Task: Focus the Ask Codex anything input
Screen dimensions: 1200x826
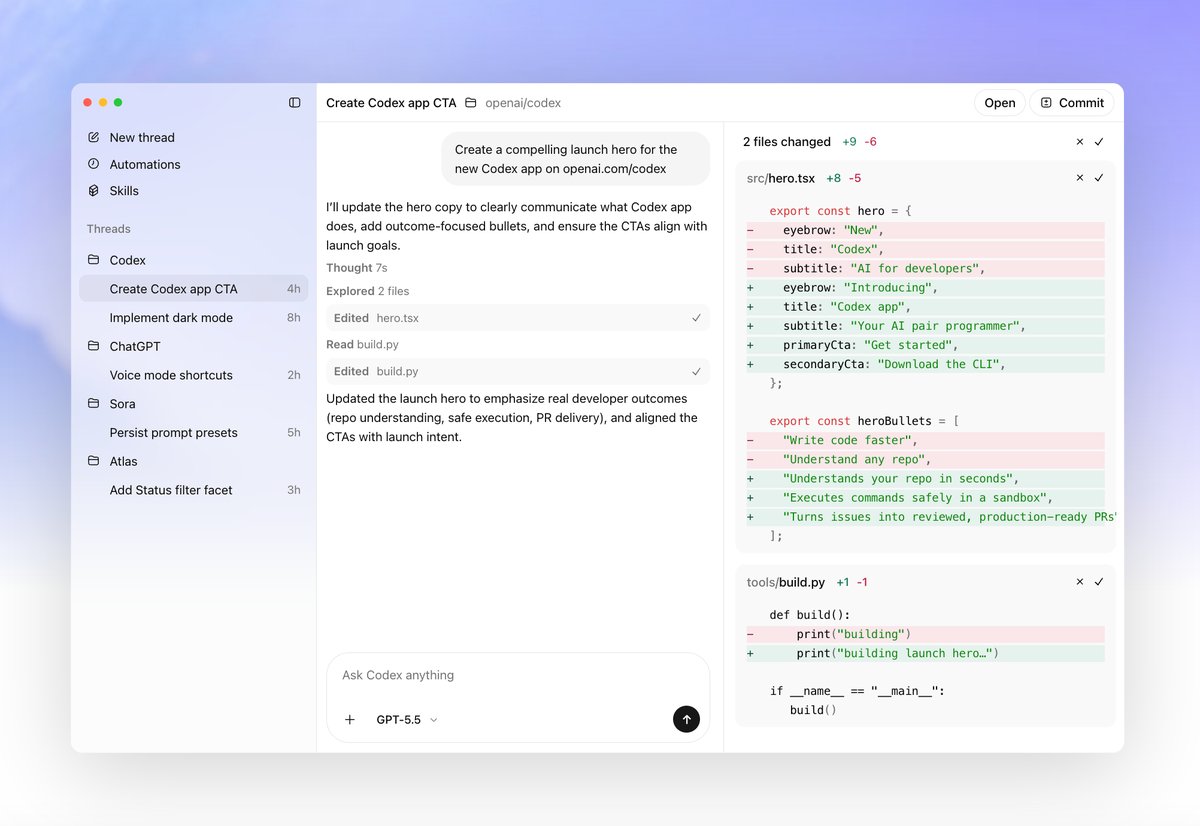Action: [x=518, y=675]
